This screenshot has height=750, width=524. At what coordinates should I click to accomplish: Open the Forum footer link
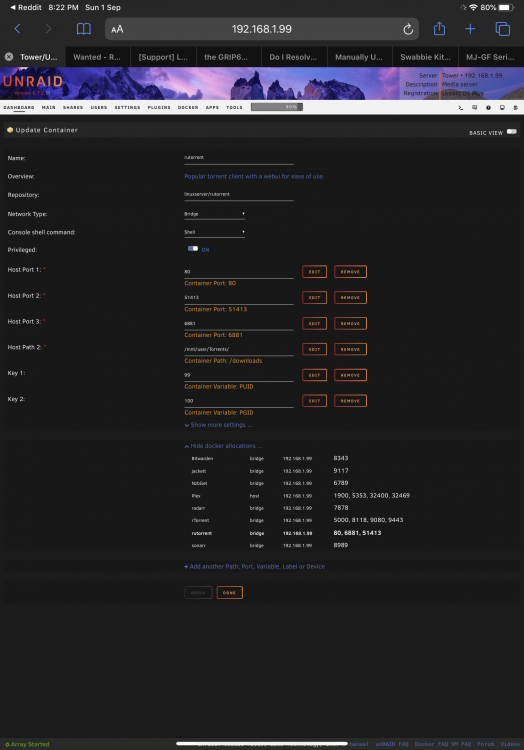coord(485,744)
